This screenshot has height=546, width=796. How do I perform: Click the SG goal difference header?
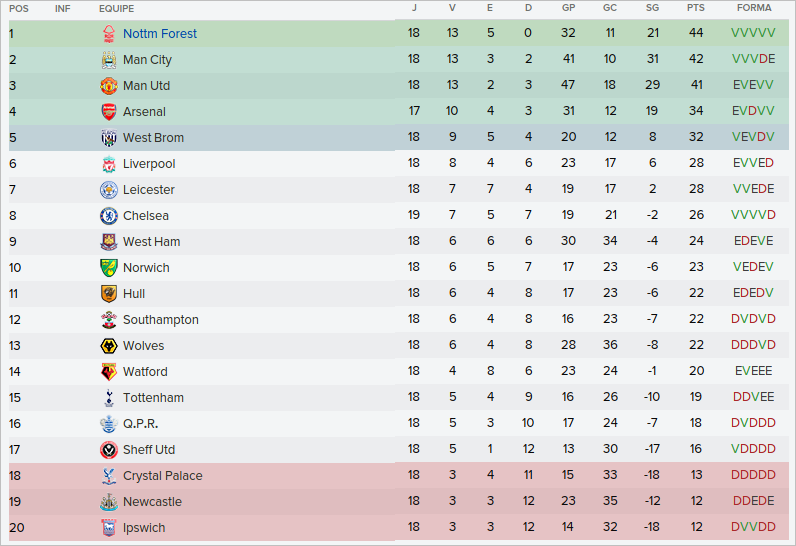(653, 8)
